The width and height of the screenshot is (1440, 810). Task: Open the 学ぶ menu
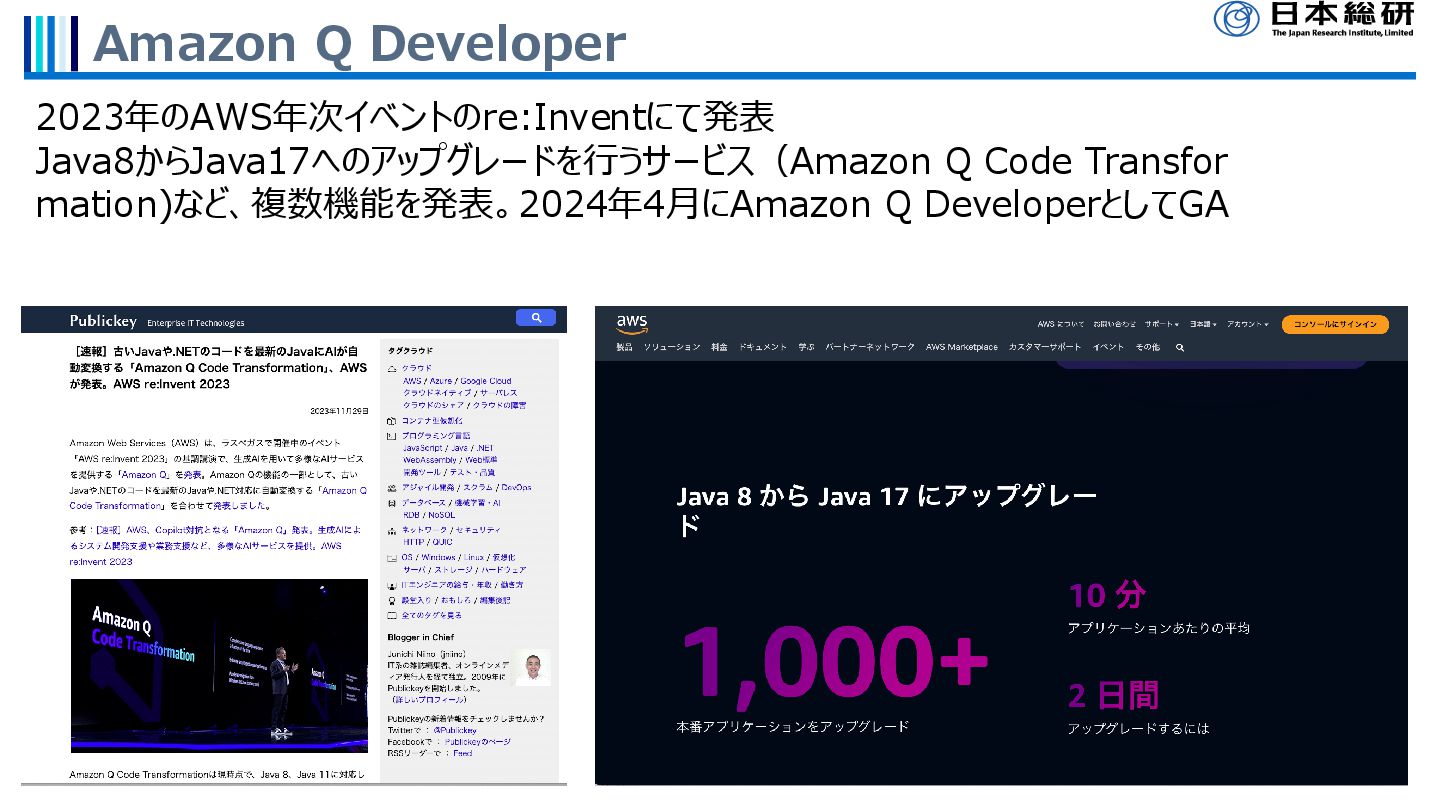click(x=806, y=347)
